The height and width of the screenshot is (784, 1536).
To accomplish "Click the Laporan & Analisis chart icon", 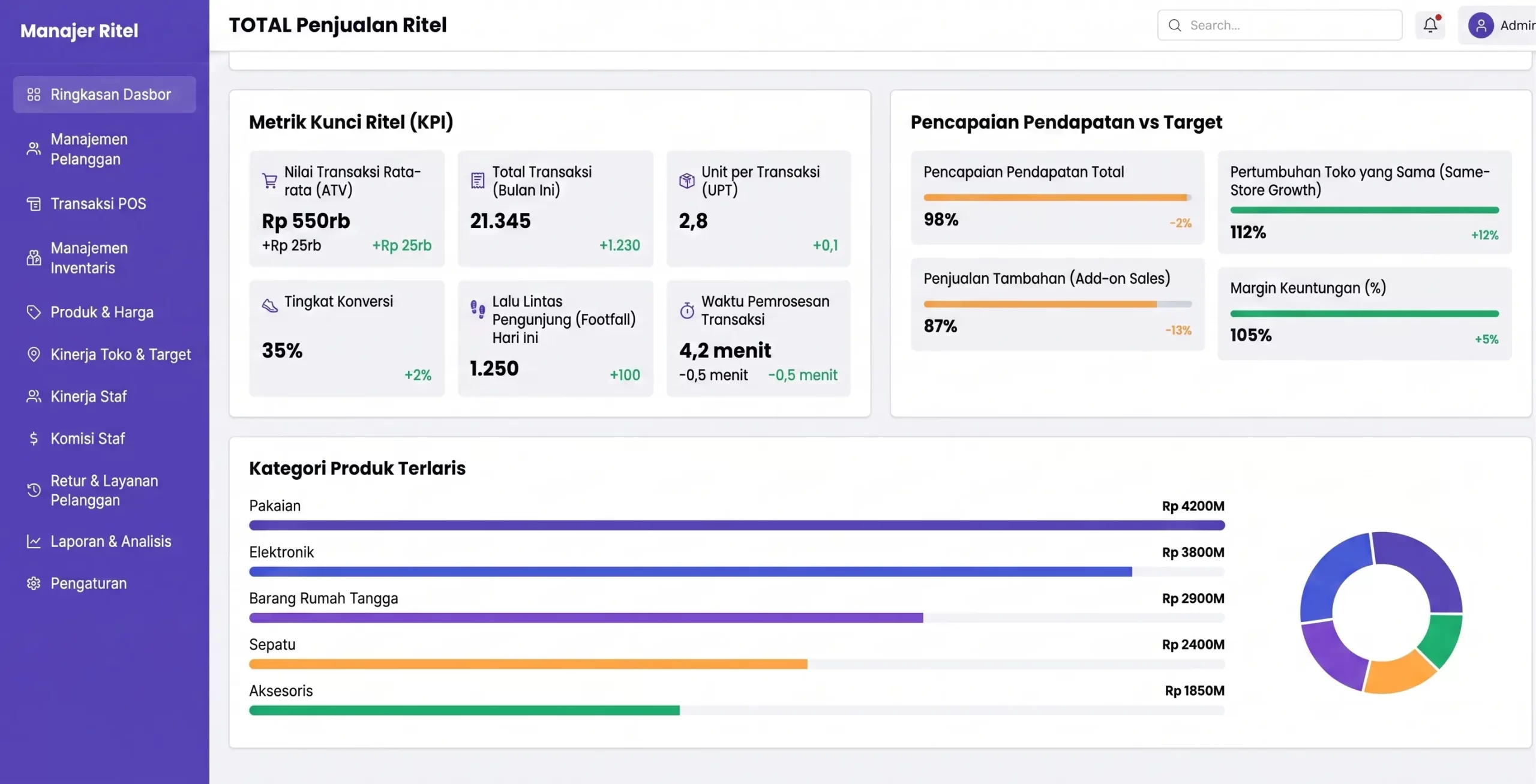I will [x=34, y=542].
